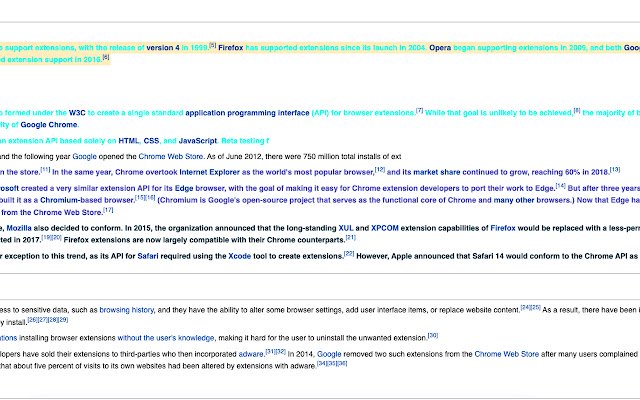Open citation [16] after "Chromium-based browser"
640x400 pixels.
point(150,198)
